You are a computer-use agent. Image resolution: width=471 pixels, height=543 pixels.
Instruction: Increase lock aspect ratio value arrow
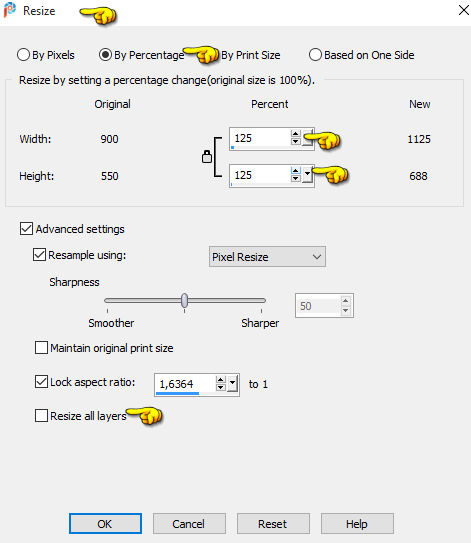click(220, 380)
